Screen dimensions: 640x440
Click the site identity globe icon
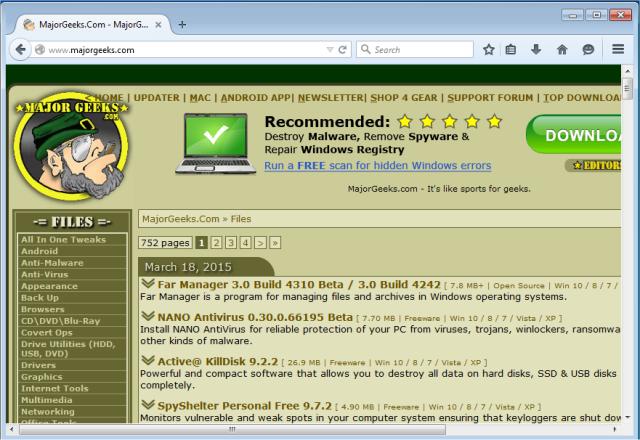(40, 50)
